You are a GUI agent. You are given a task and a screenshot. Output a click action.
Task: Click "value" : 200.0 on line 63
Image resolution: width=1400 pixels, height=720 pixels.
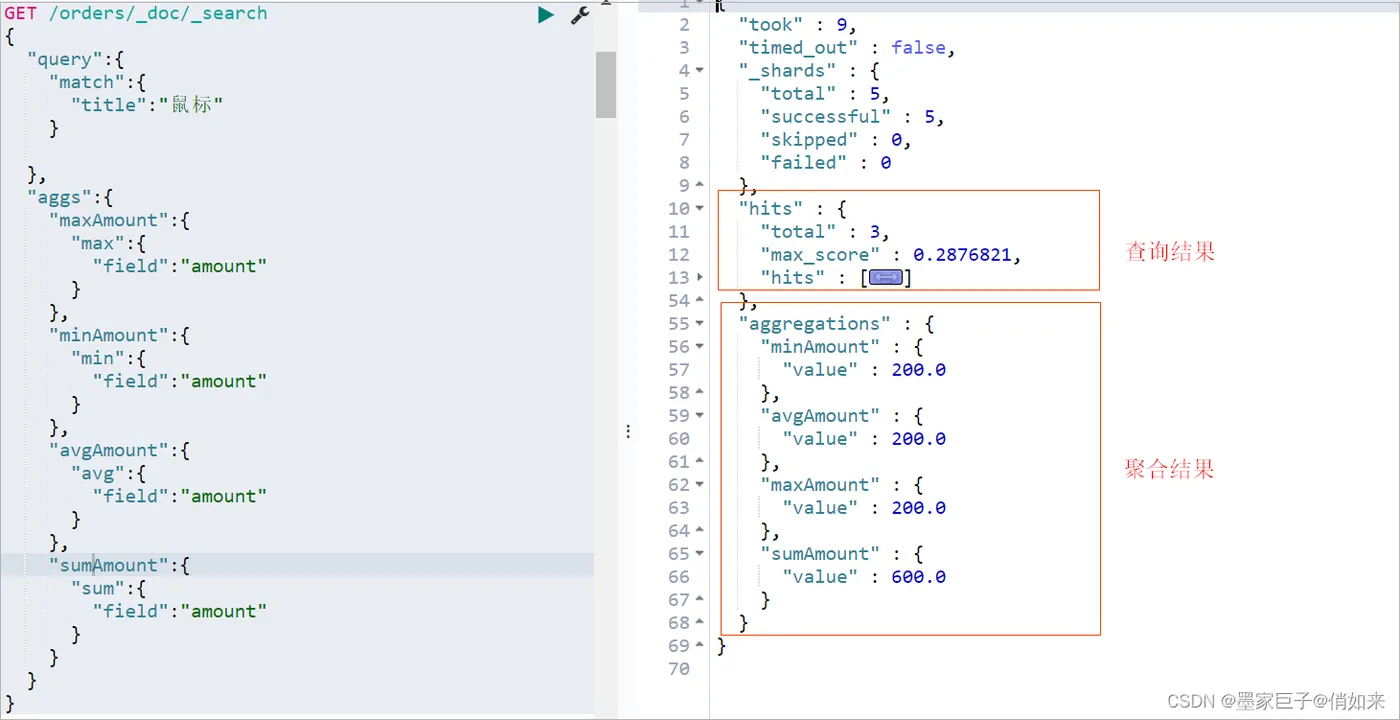pos(864,507)
